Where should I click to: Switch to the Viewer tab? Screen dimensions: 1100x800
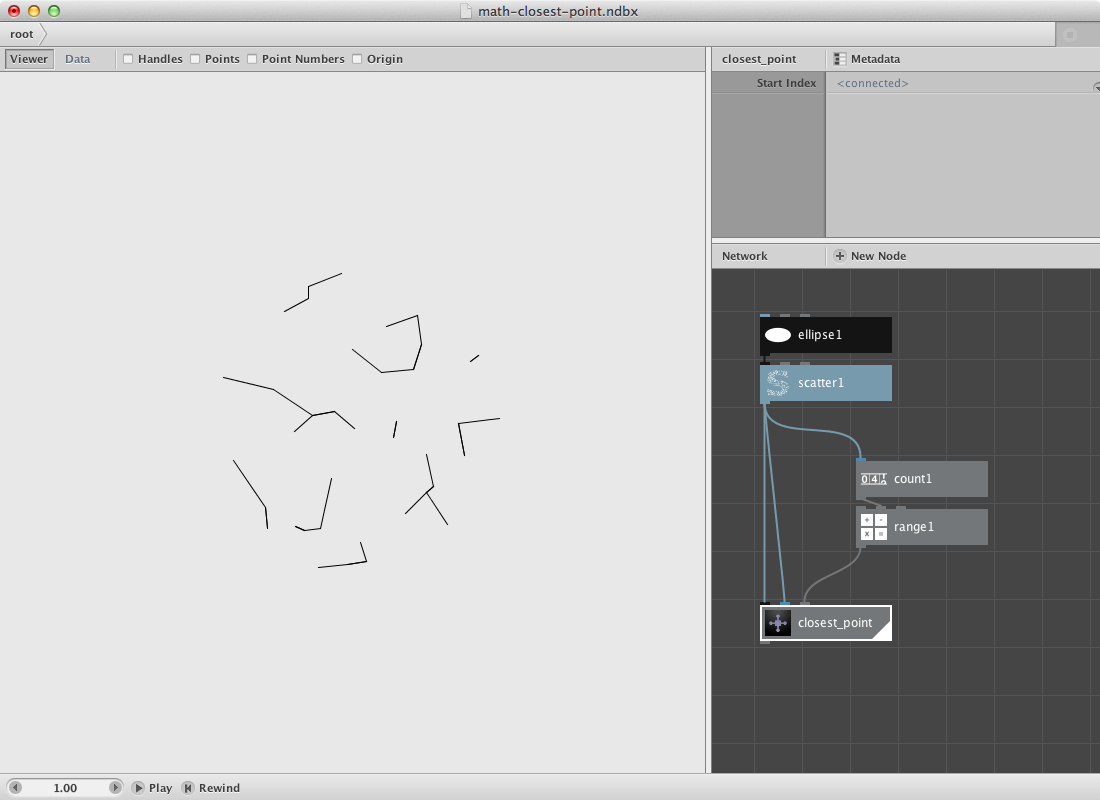(29, 59)
